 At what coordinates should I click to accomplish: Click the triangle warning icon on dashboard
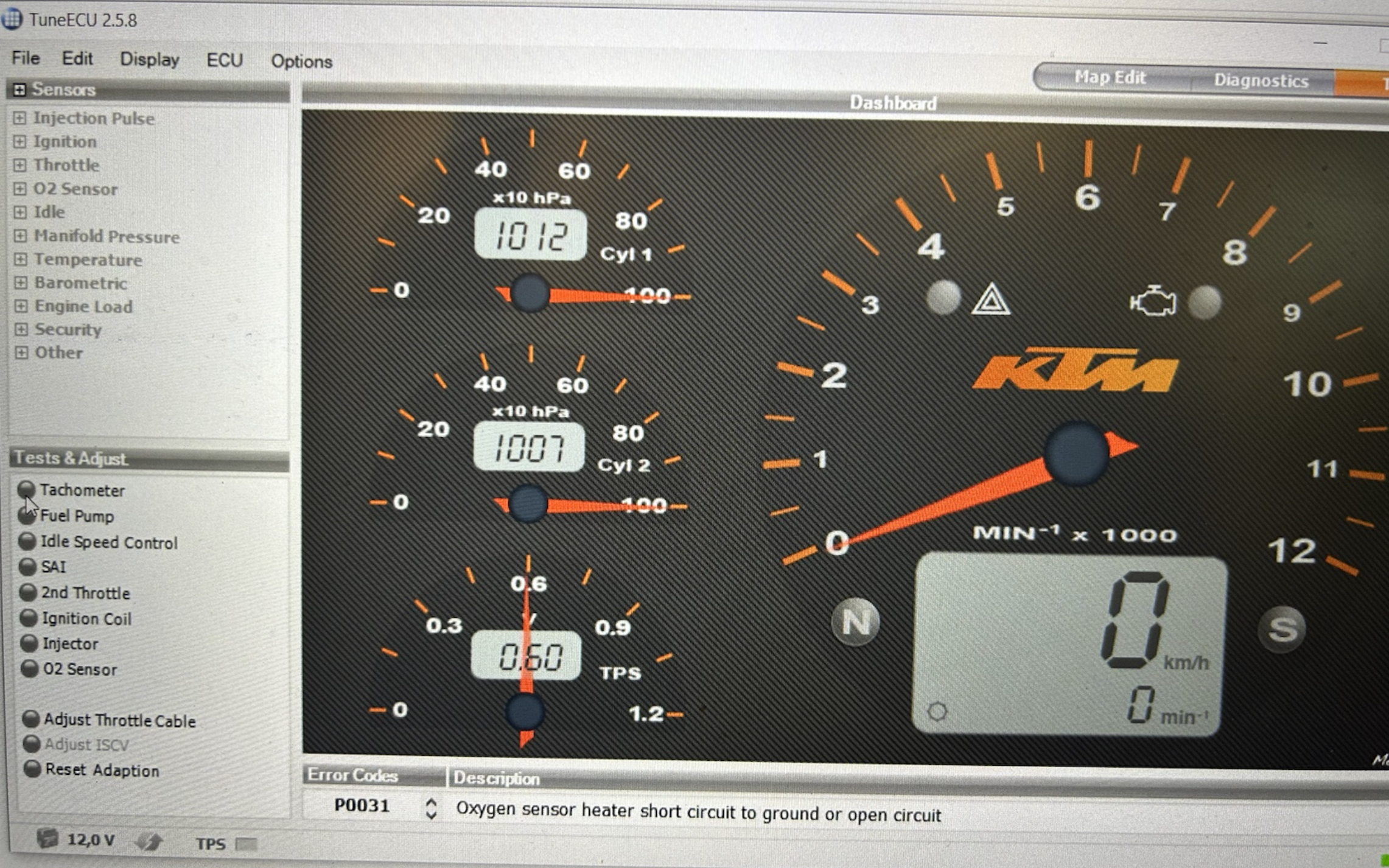(990, 299)
